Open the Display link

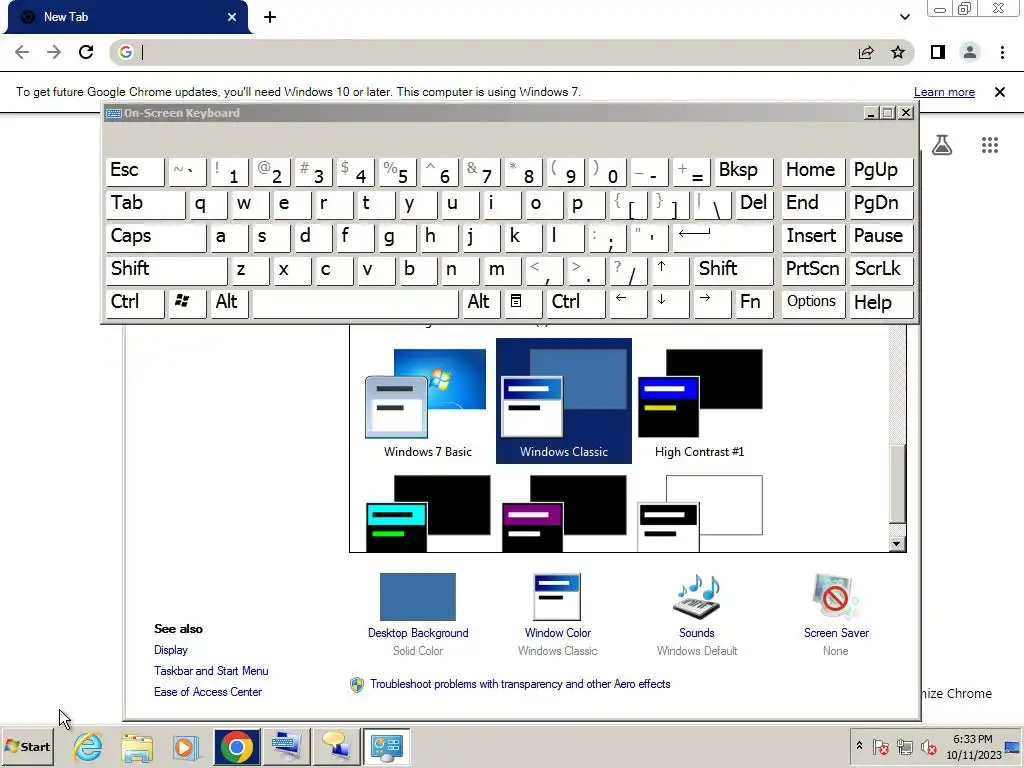point(170,650)
